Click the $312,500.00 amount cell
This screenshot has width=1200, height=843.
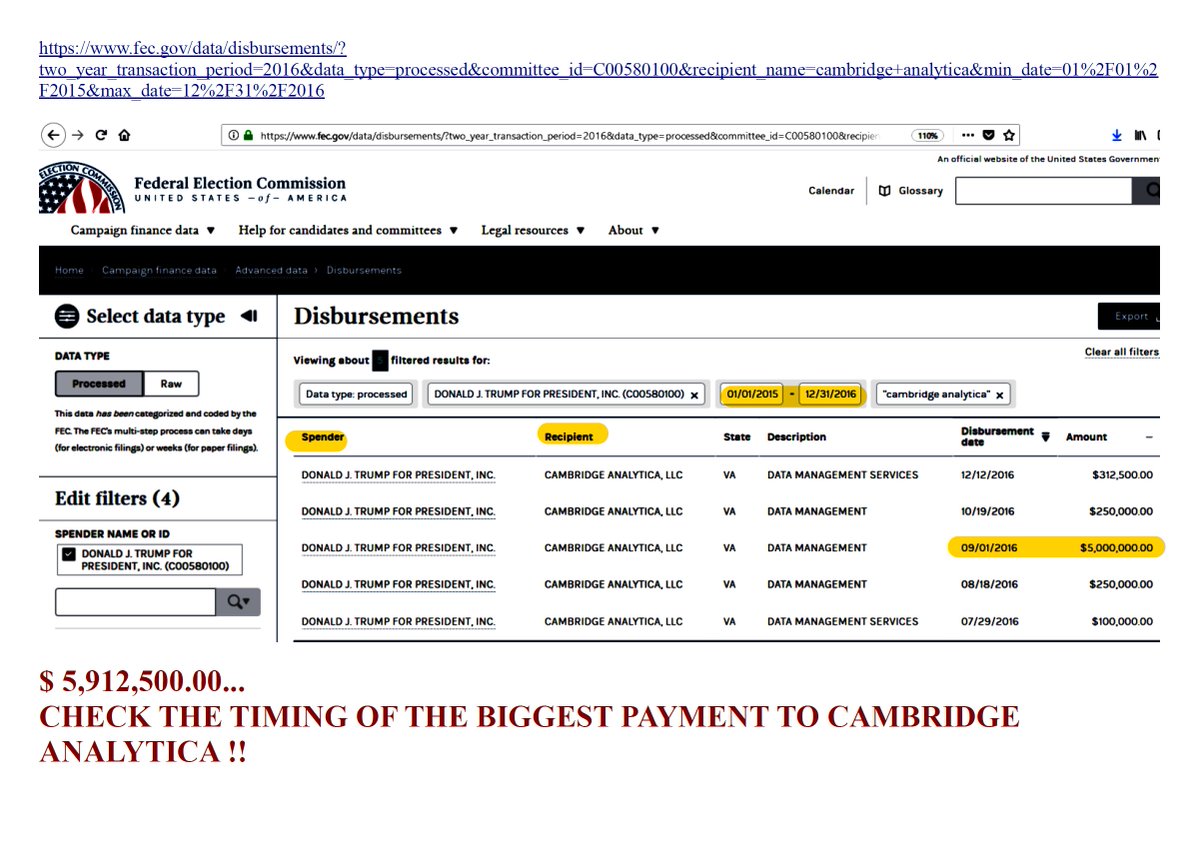pos(1122,475)
